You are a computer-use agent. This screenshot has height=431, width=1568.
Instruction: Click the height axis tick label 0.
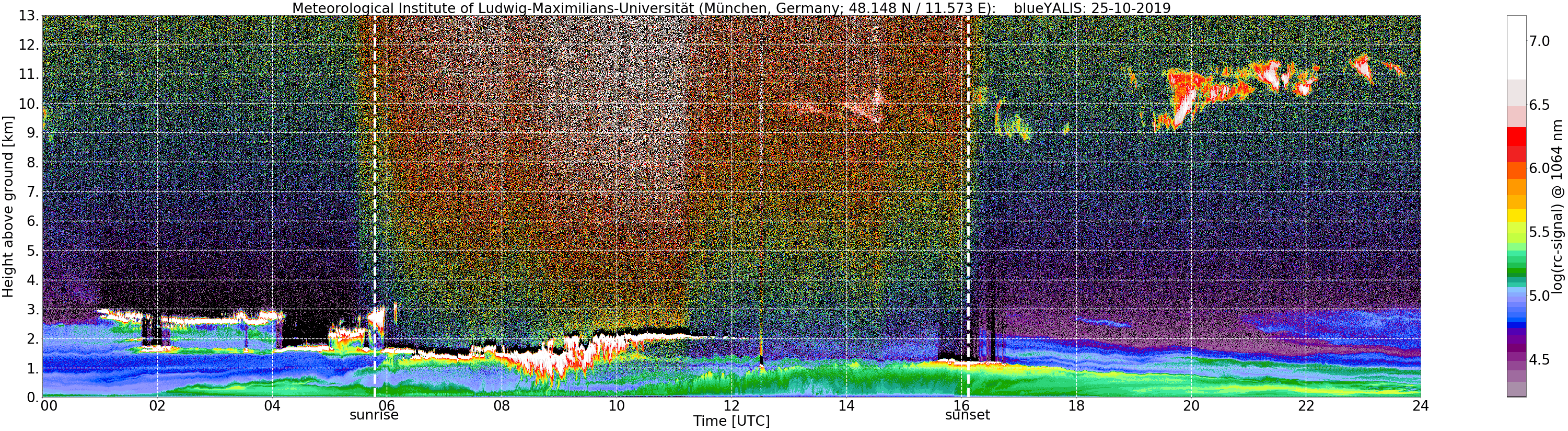pos(32,397)
